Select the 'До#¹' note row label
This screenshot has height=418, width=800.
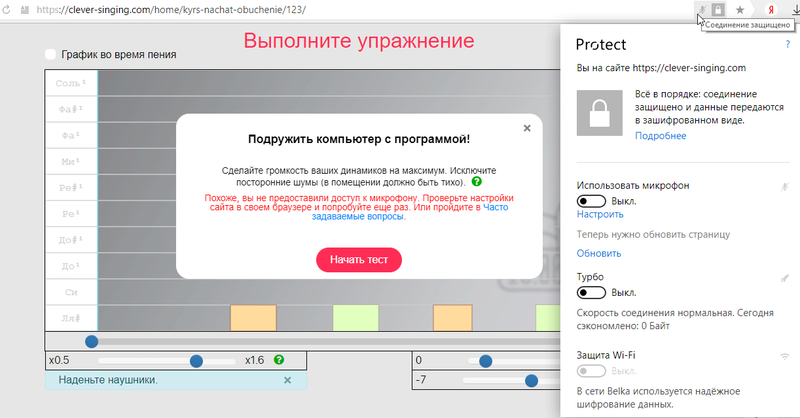pos(71,240)
